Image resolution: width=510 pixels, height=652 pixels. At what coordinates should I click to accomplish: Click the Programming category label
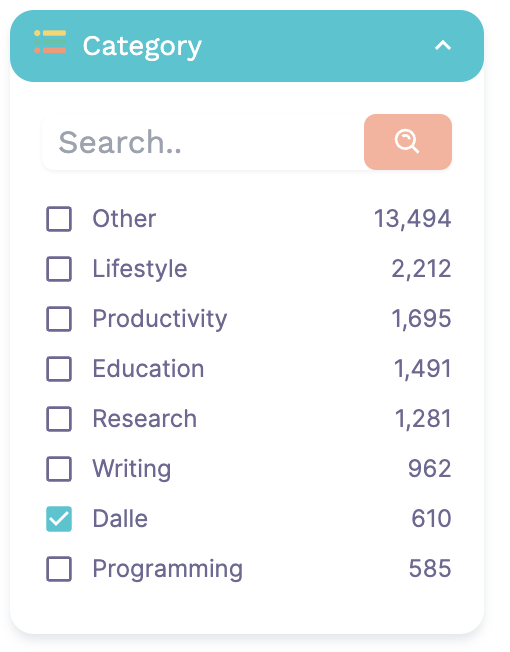click(x=168, y=569)
